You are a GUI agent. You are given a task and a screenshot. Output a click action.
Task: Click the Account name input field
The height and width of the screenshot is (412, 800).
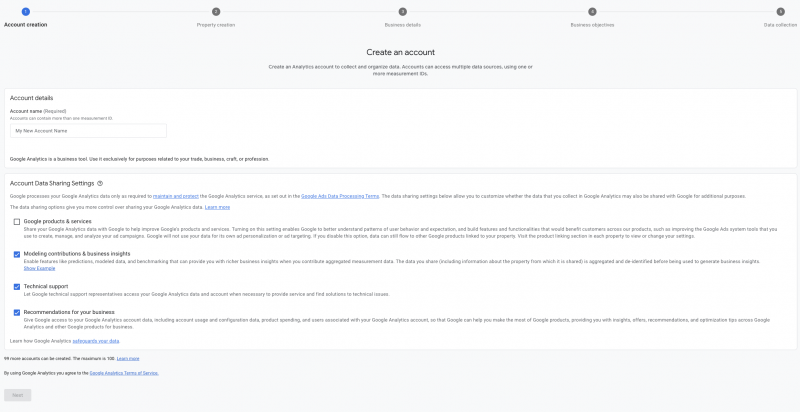coord(88,130)
